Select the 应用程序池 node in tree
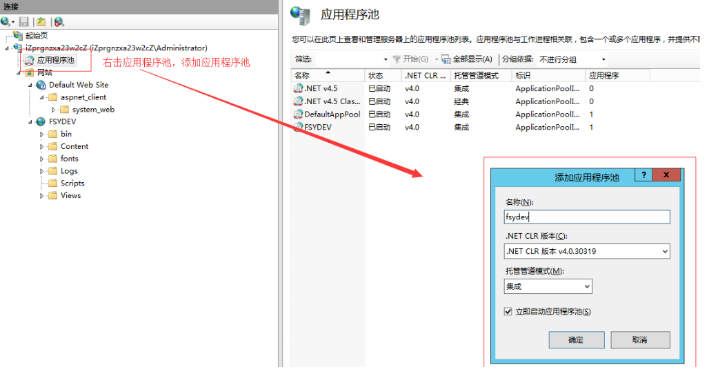Viewport: 708px width, 383px height. 56,60
